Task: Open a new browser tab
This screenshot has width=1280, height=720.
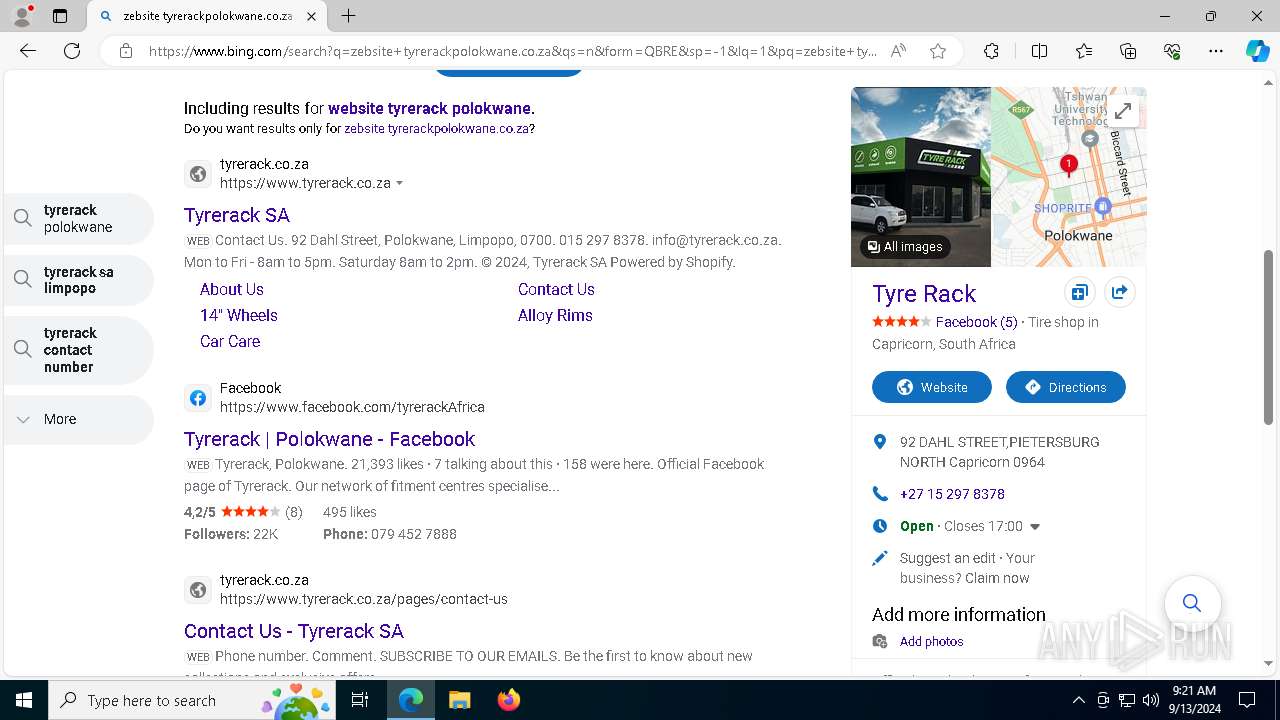Action: pyautogui.click(x=348, y=16)
